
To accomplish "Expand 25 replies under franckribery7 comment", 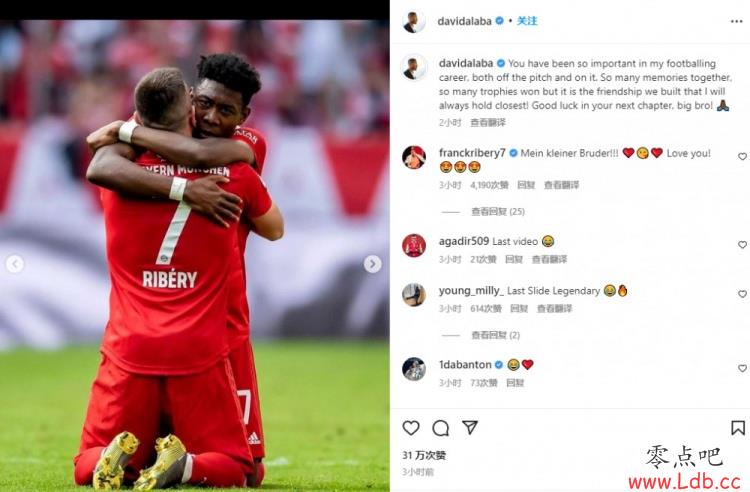I will [497, 211].
